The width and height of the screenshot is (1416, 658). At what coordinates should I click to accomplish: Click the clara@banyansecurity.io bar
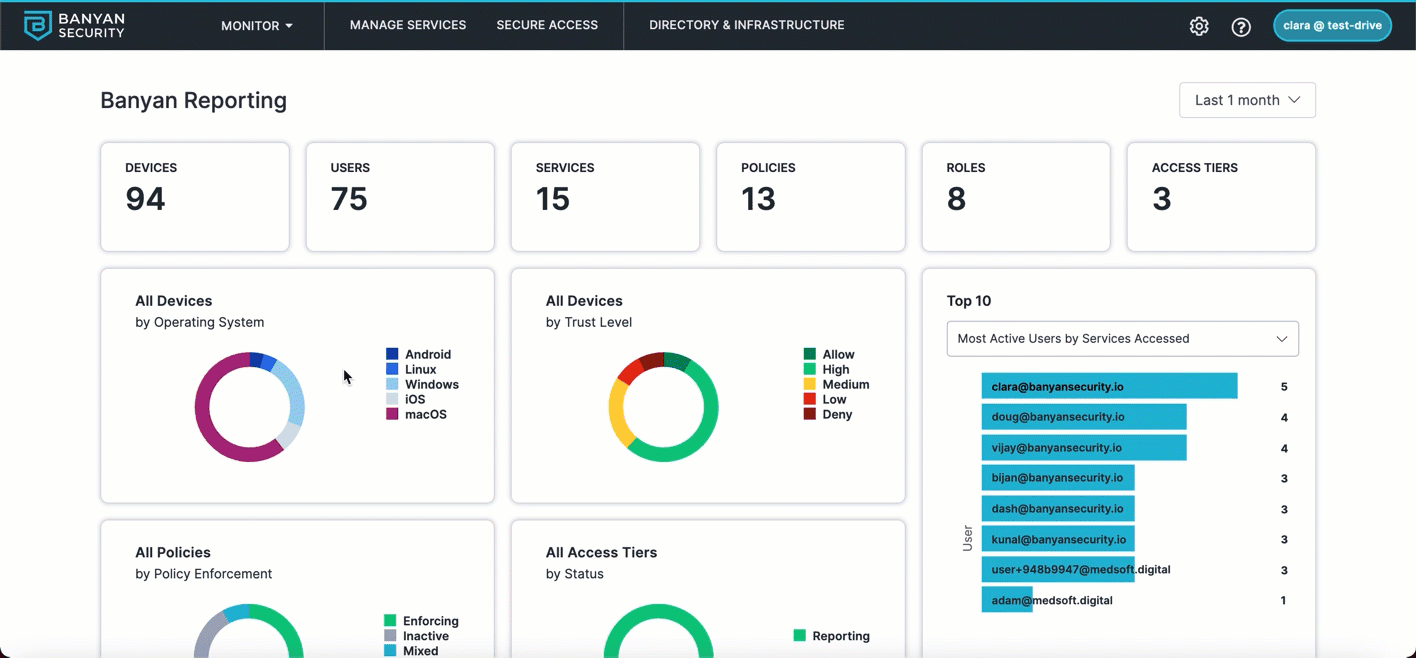(x=1109, y=386)
